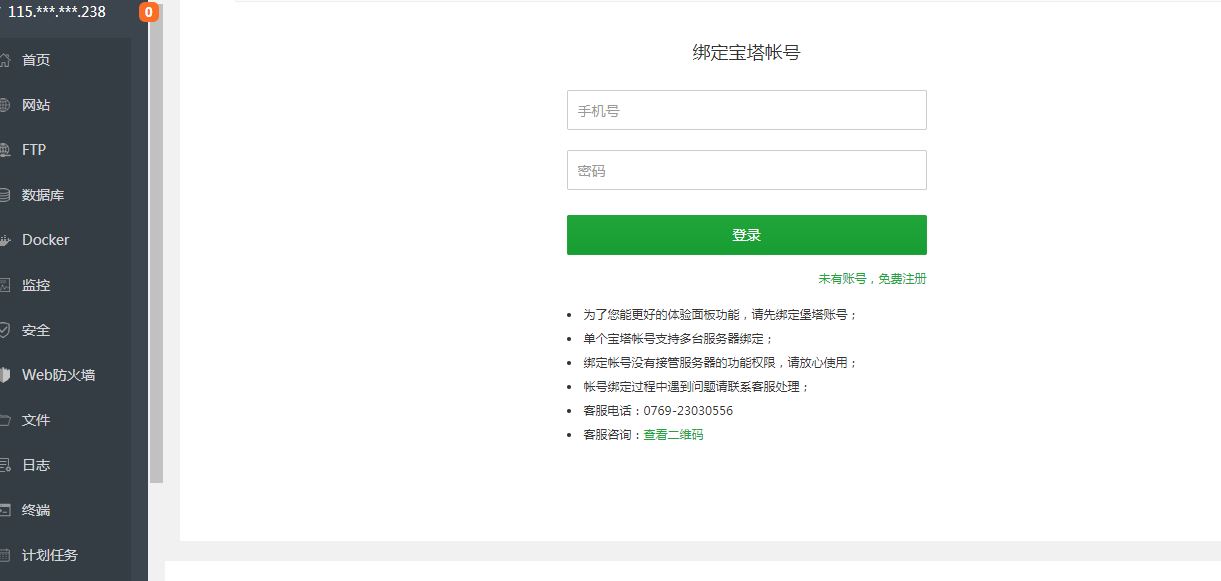Click the FTP globe icon in sidebar

(4, 150)
